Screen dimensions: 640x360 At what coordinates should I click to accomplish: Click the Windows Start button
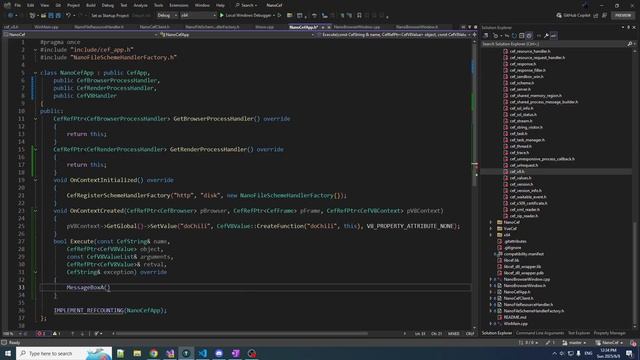click(7, 353)
